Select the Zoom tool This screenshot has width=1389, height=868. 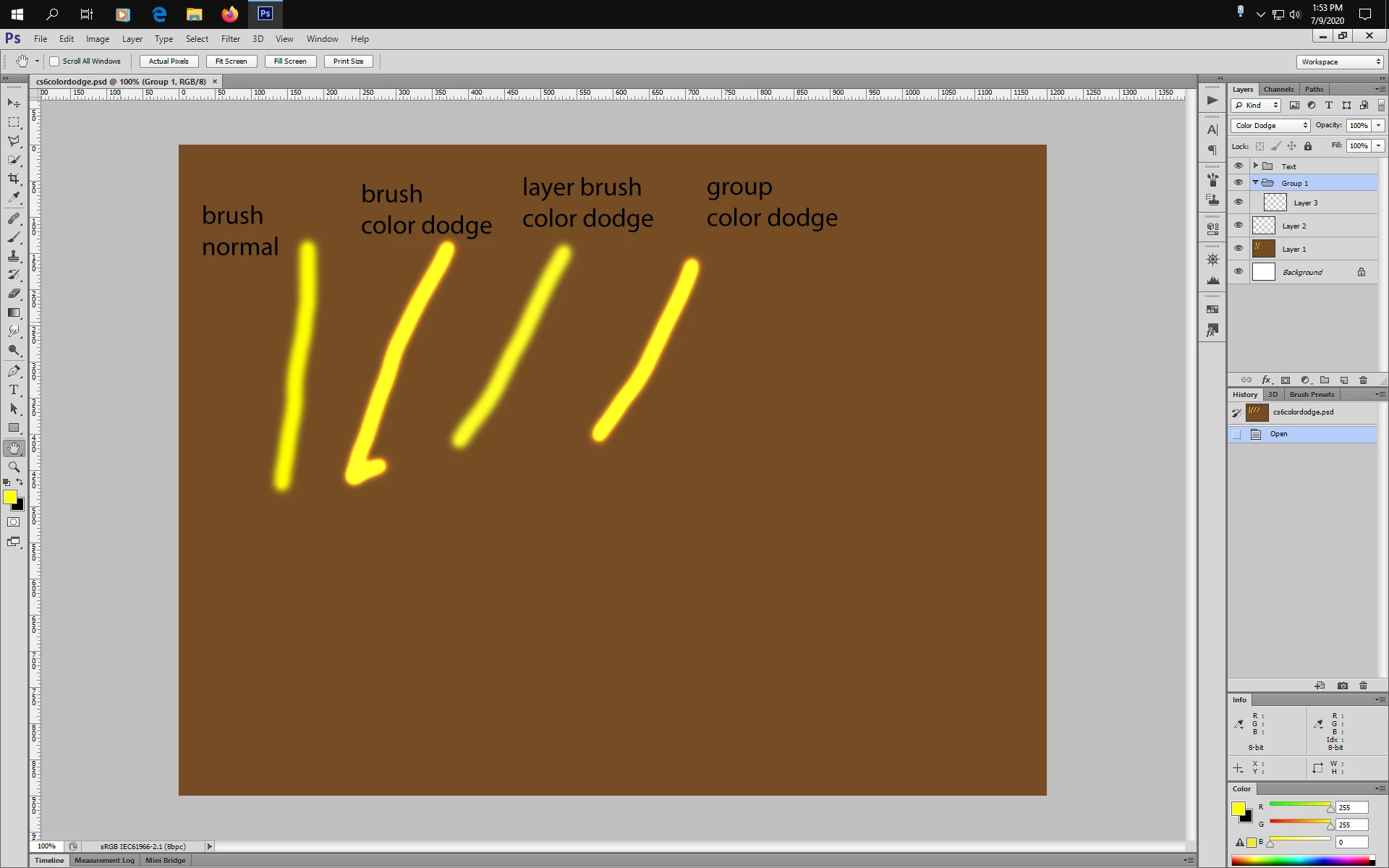click(x=14, y=467)
